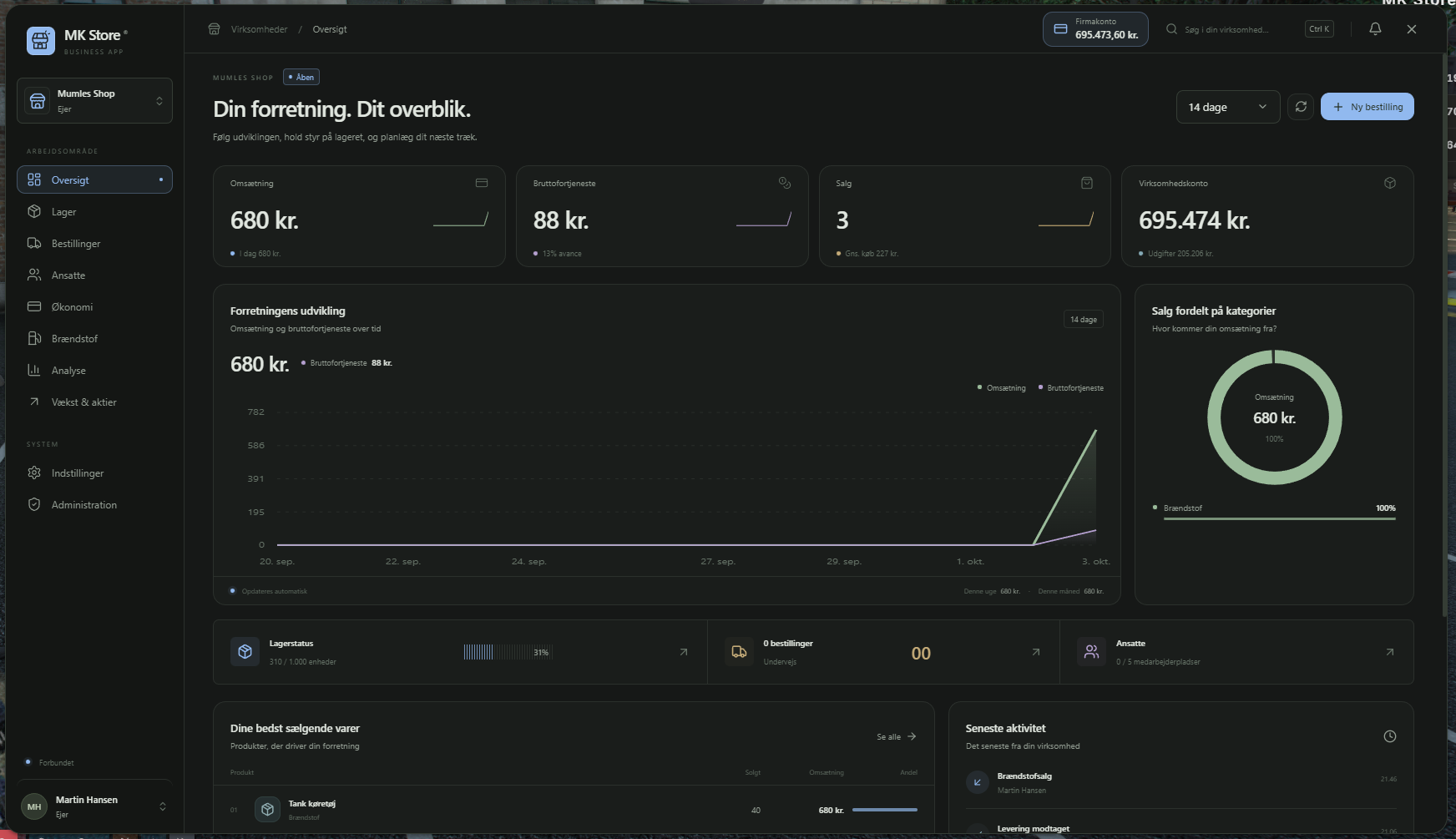Click the Firmakonto balance button

[x=1095, y=29]
